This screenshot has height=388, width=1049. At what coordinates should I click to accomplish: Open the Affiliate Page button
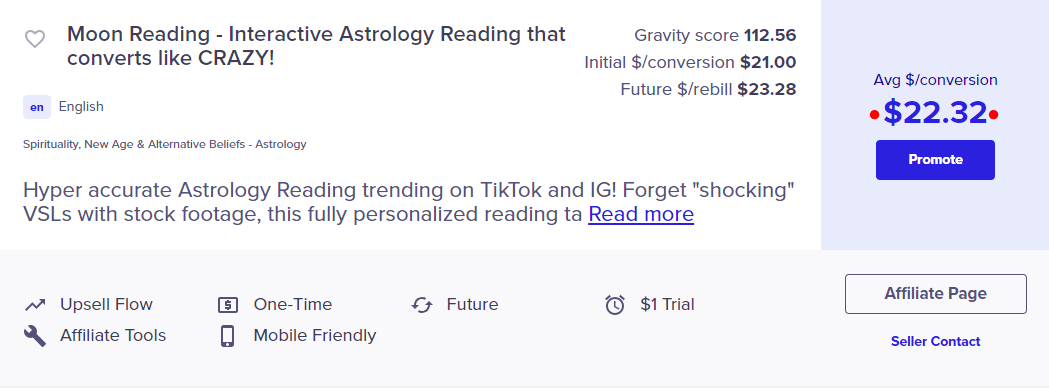[x=935, y=294]
